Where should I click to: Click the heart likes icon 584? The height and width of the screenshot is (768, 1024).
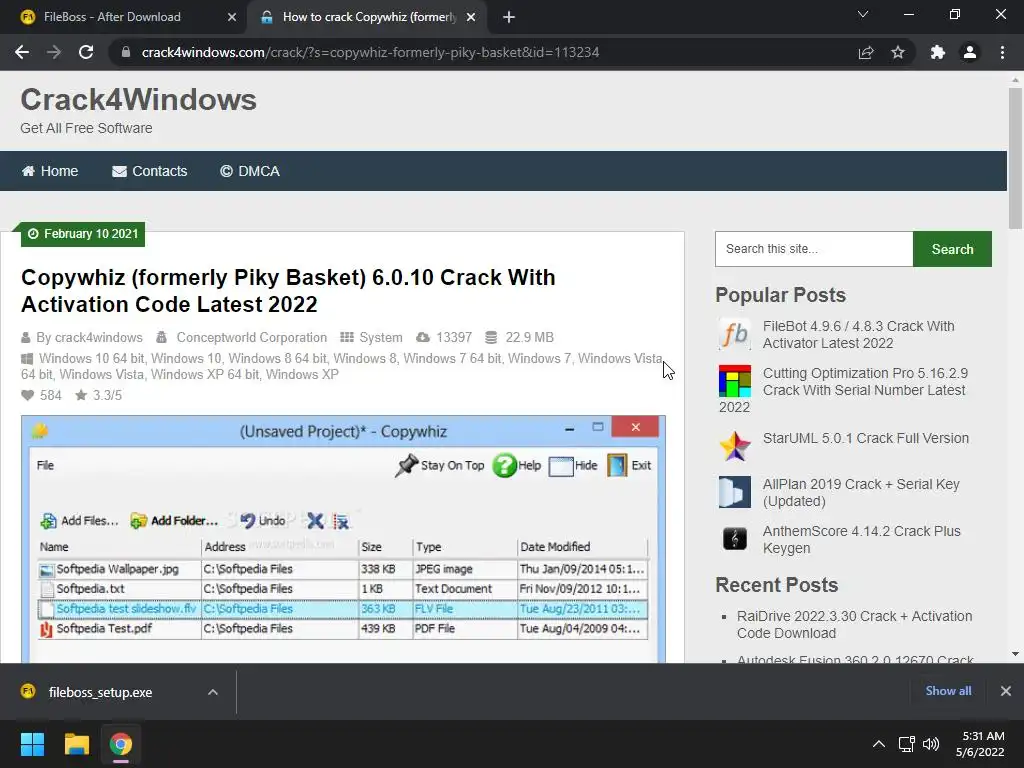tap(27, 395)
